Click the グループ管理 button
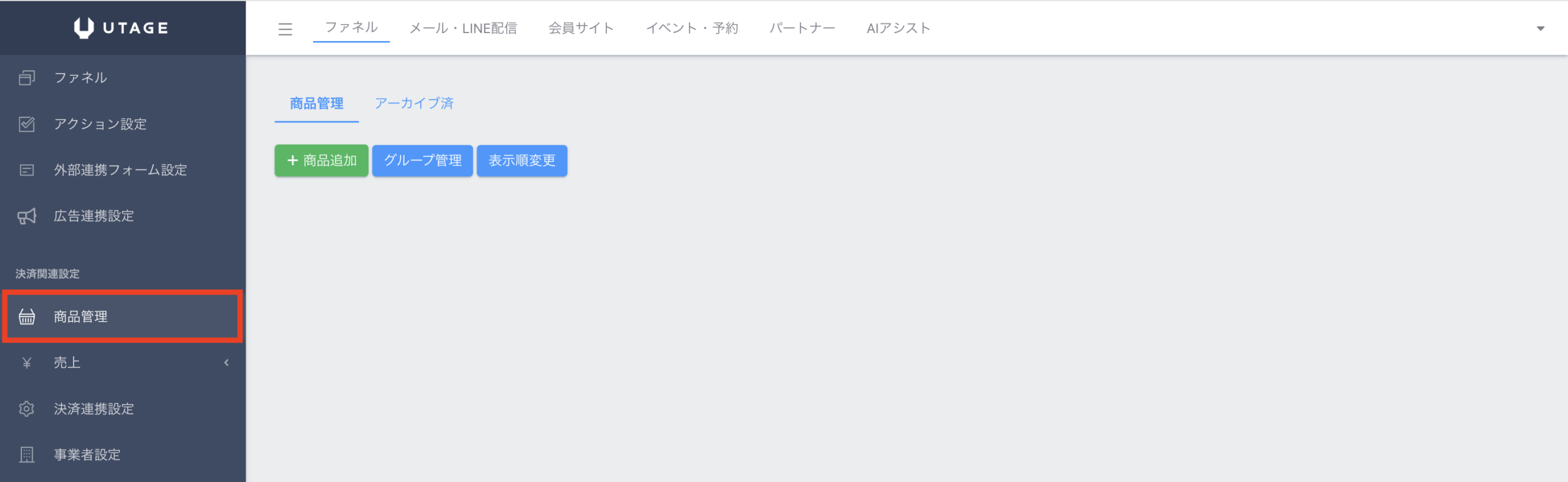This screenshot has width=1568, height=482. tap(422, 160)
